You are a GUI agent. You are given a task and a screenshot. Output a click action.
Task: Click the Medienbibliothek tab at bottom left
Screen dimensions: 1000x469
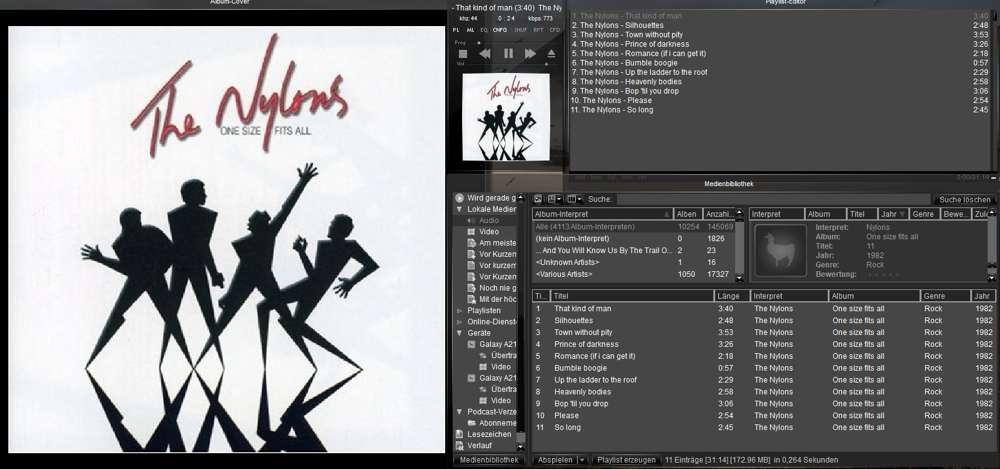pos(489,460)
